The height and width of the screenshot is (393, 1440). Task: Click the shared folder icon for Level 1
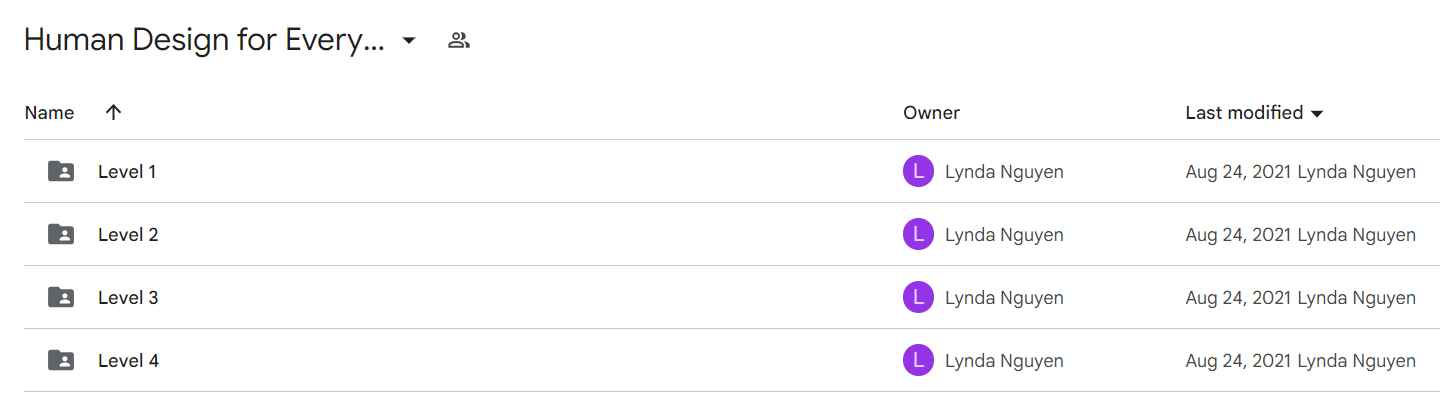tap(61, 172)
